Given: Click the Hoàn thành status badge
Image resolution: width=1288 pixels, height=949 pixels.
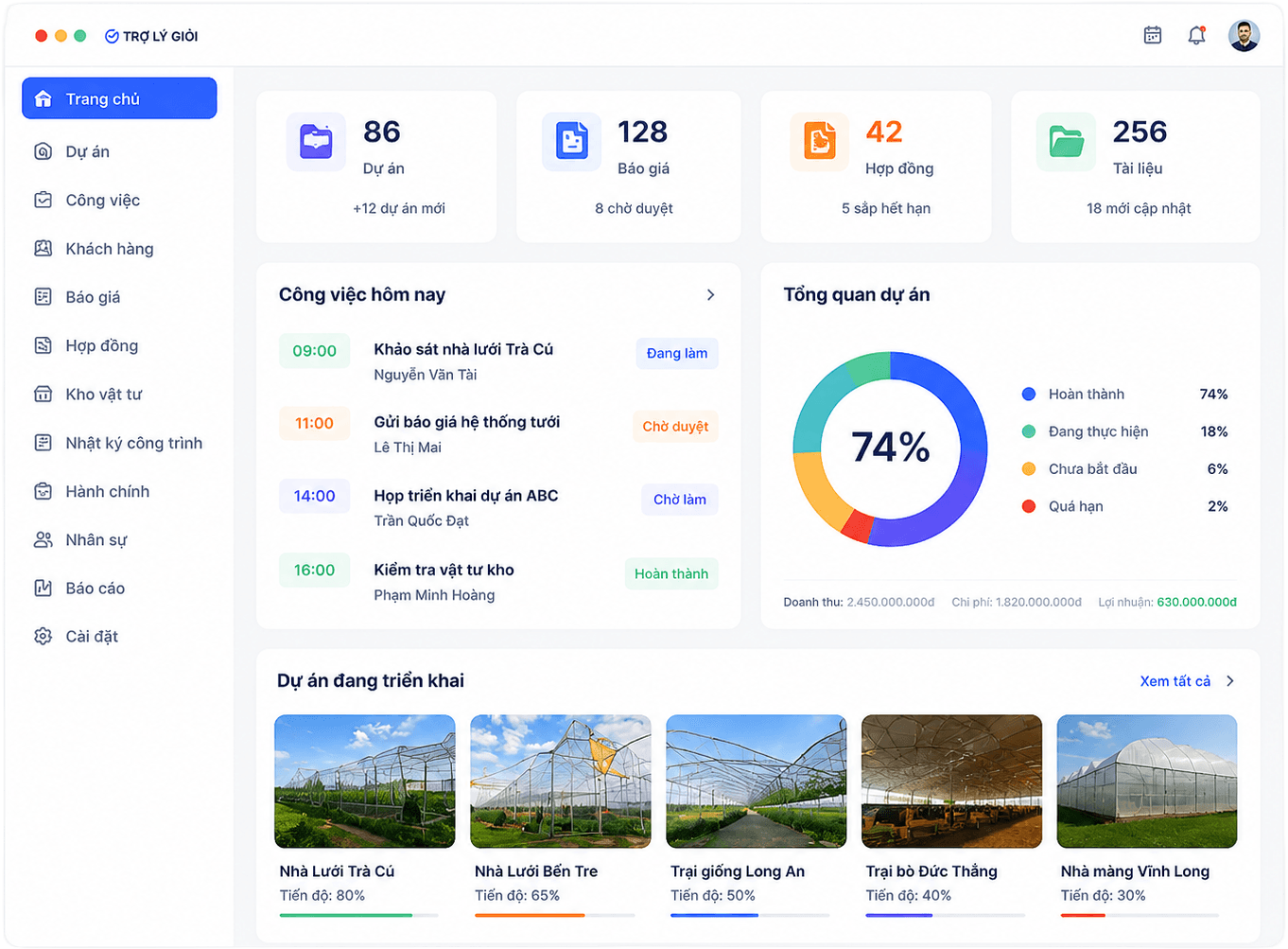Looking at the screenshot, I should point(671,573).
